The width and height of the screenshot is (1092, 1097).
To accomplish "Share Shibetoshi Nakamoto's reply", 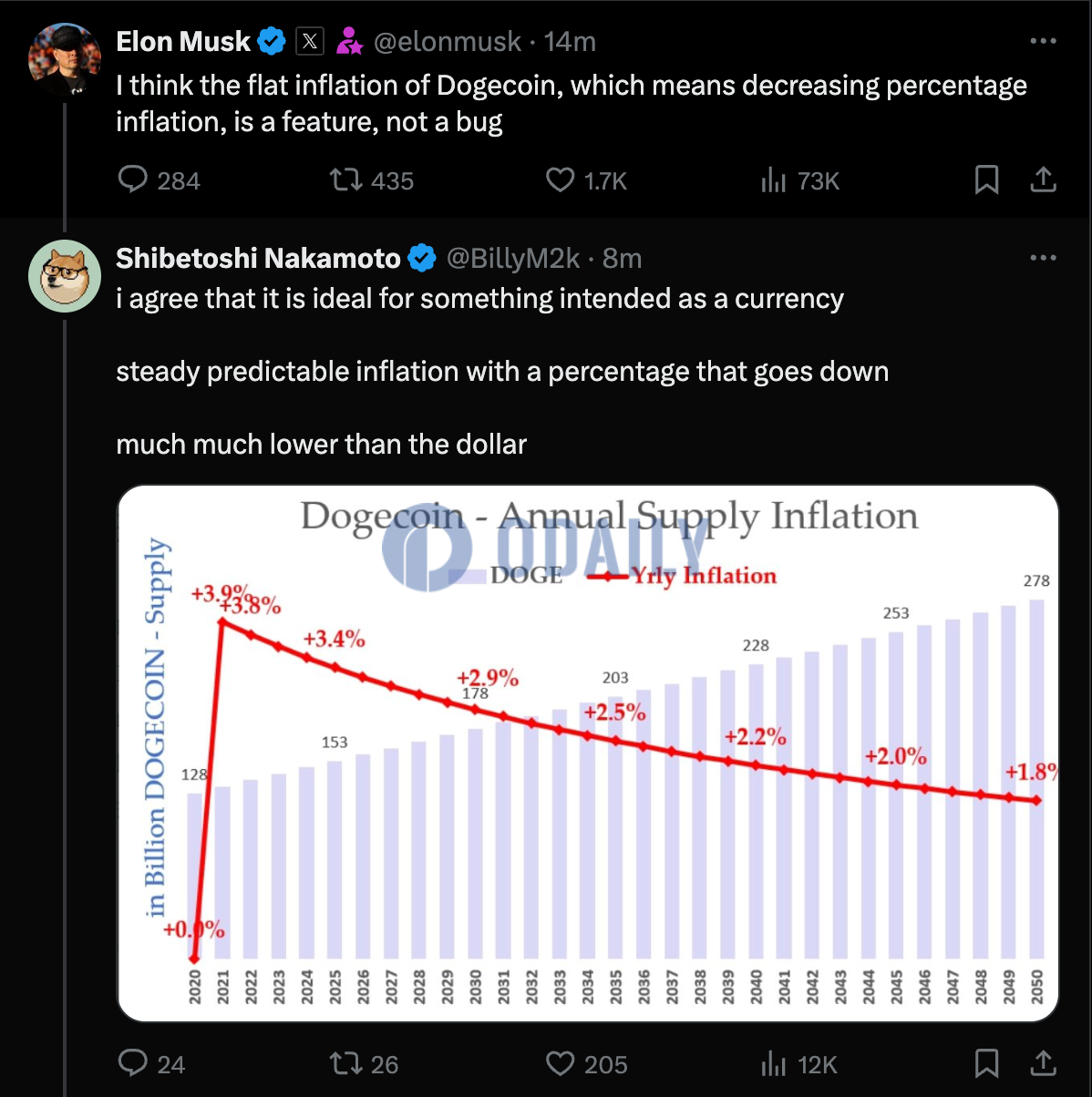I will pos(1043,1062).
